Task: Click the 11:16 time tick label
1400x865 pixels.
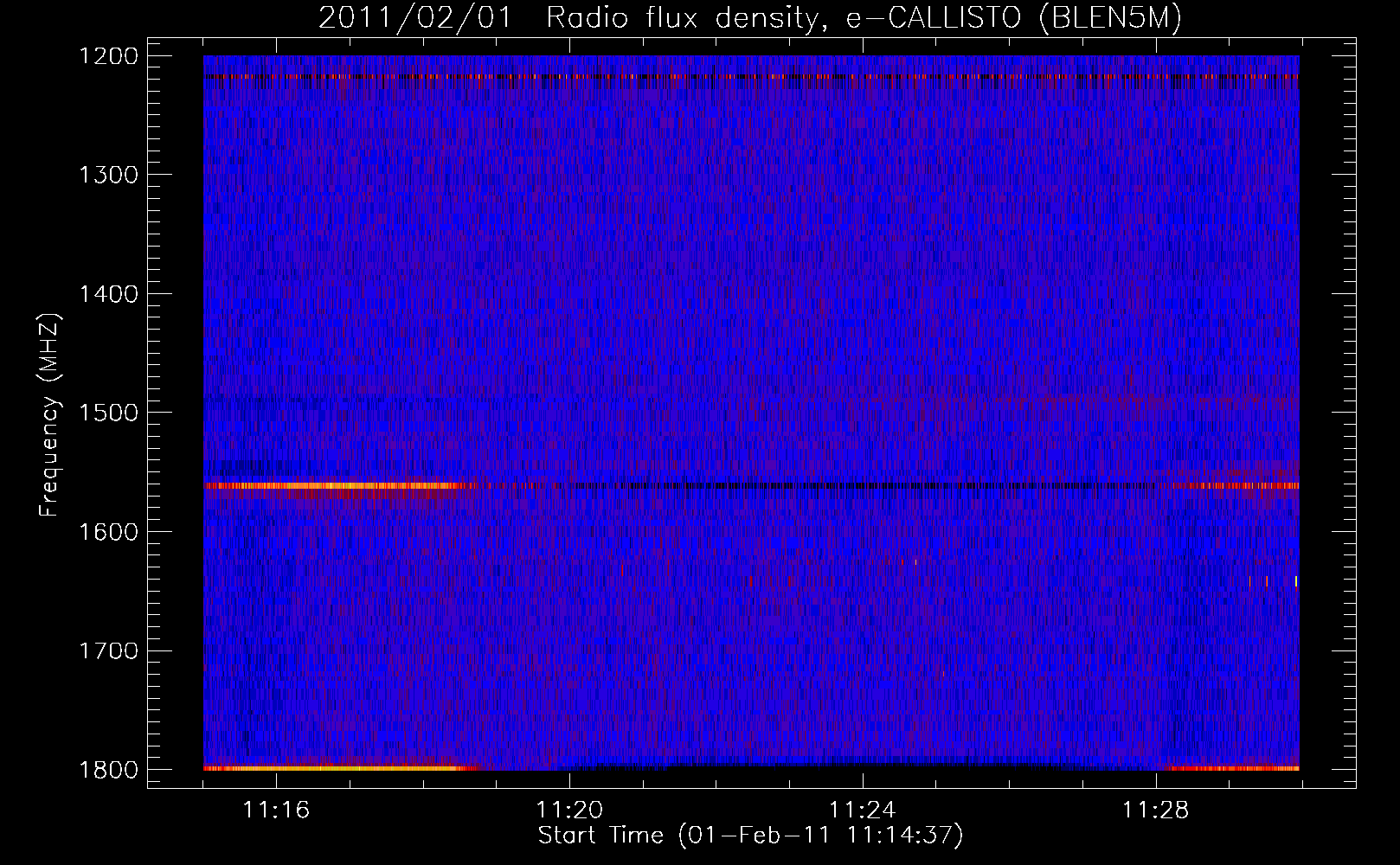Action: point(276,811)
